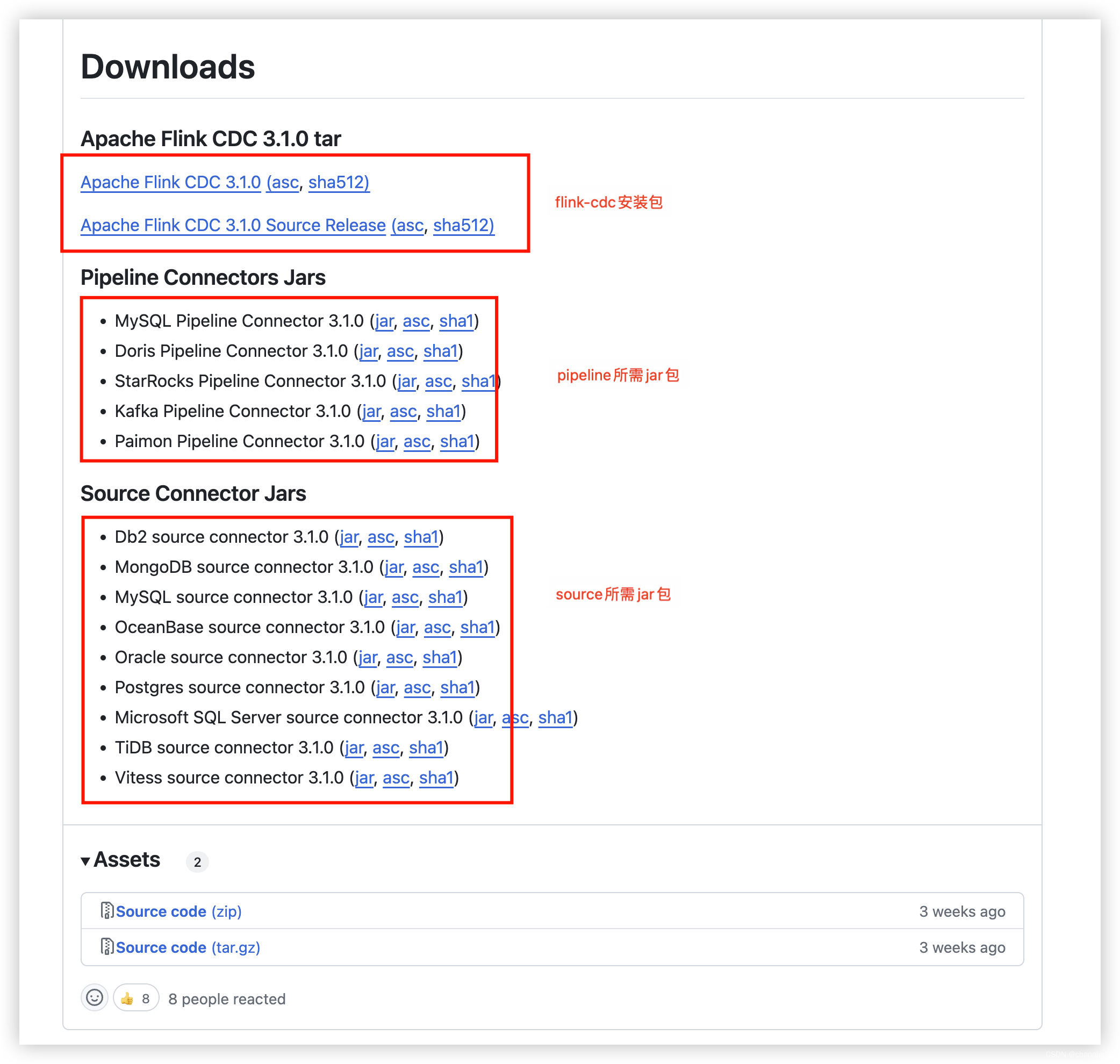Open sha1 for StarRocks Pipeline Connector

pos(478,381)
